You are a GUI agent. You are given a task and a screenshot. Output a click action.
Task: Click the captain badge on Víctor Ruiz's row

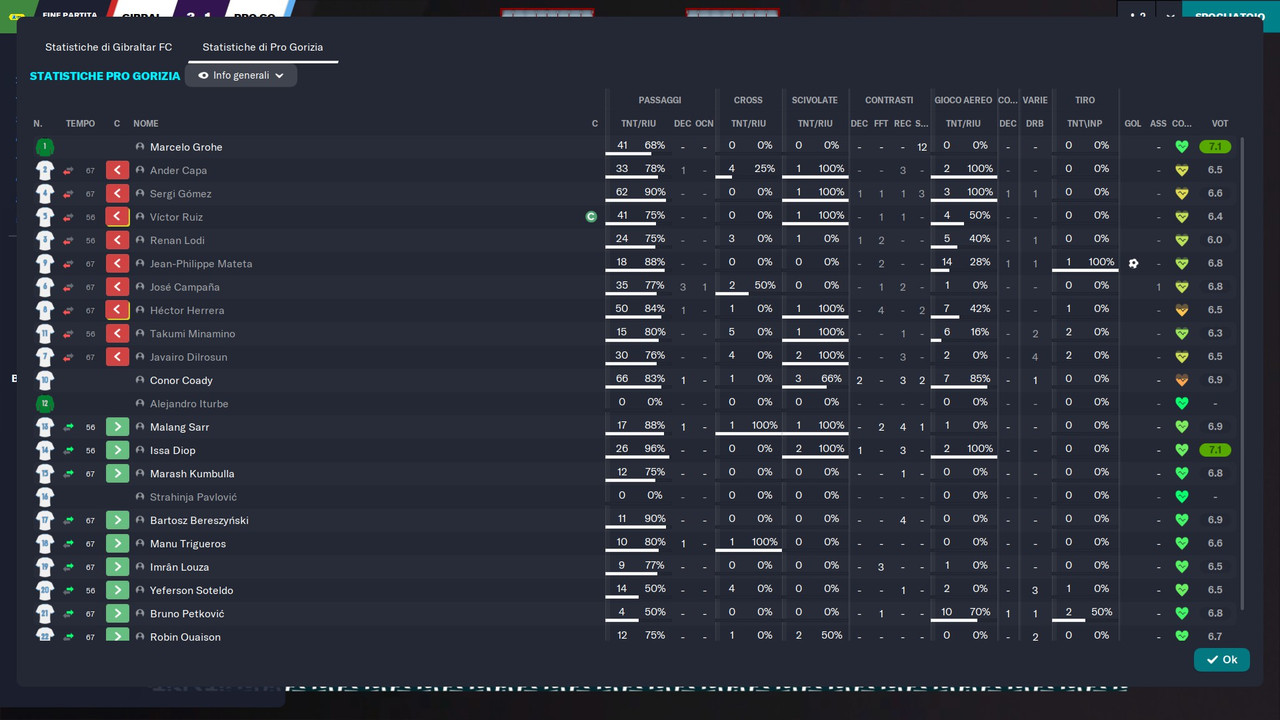coord(591,216)
